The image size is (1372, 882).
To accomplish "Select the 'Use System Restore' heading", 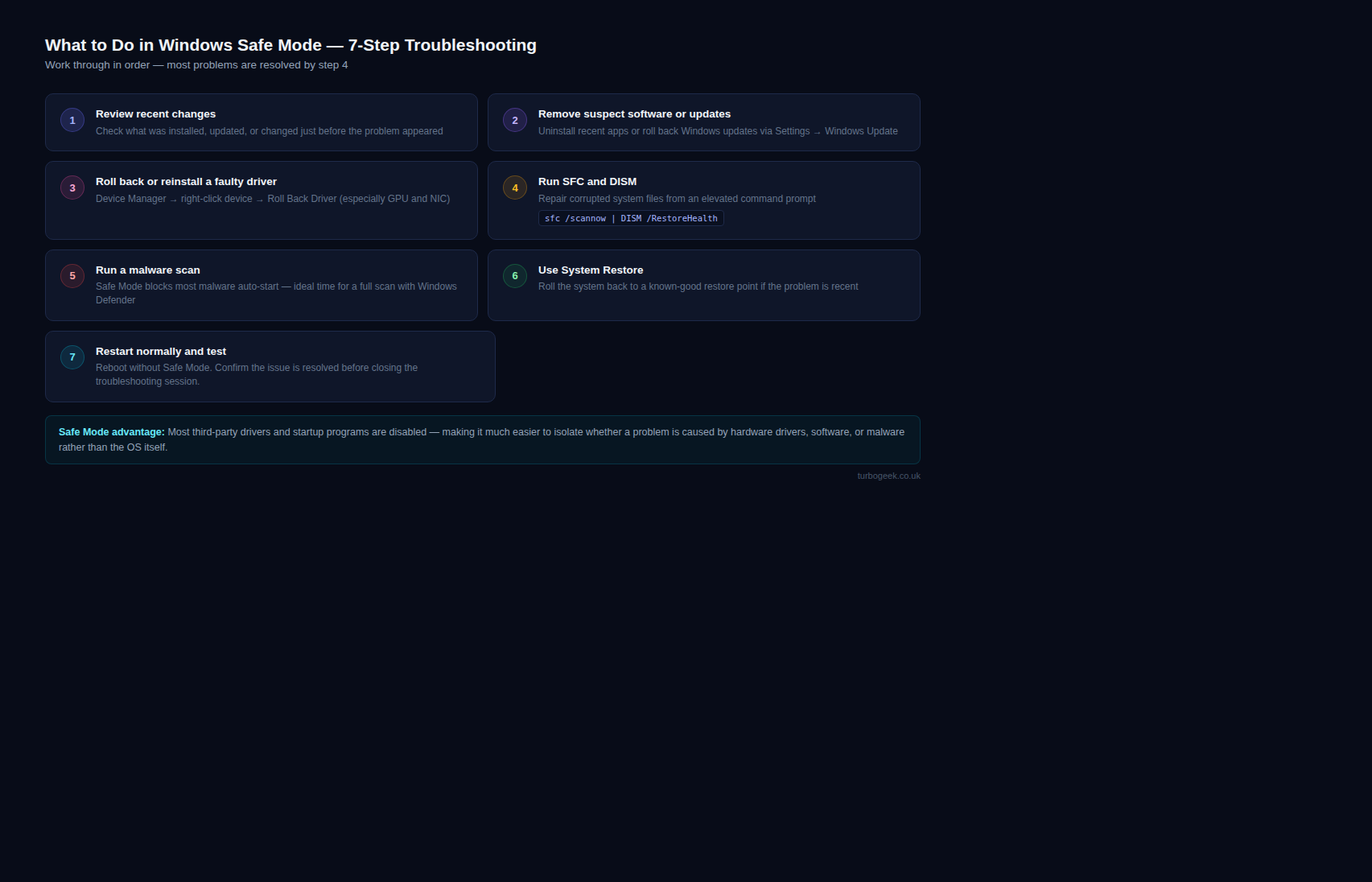I will pyautogui.click(x=591, y=270).
